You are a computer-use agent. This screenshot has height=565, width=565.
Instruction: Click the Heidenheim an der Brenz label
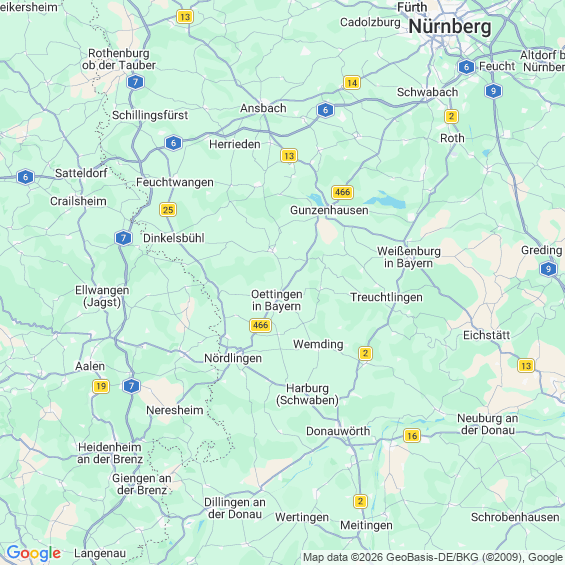110,453
